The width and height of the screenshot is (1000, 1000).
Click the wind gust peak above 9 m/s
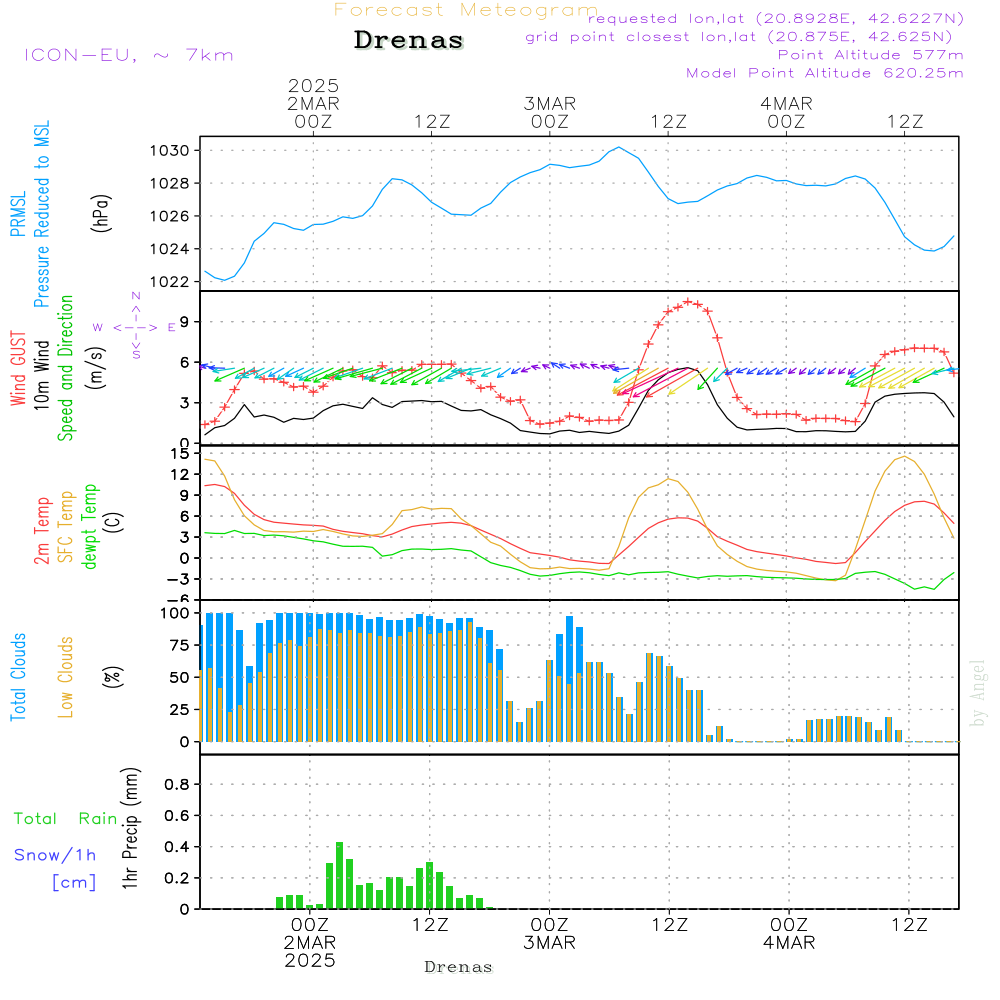click(688, 301)
